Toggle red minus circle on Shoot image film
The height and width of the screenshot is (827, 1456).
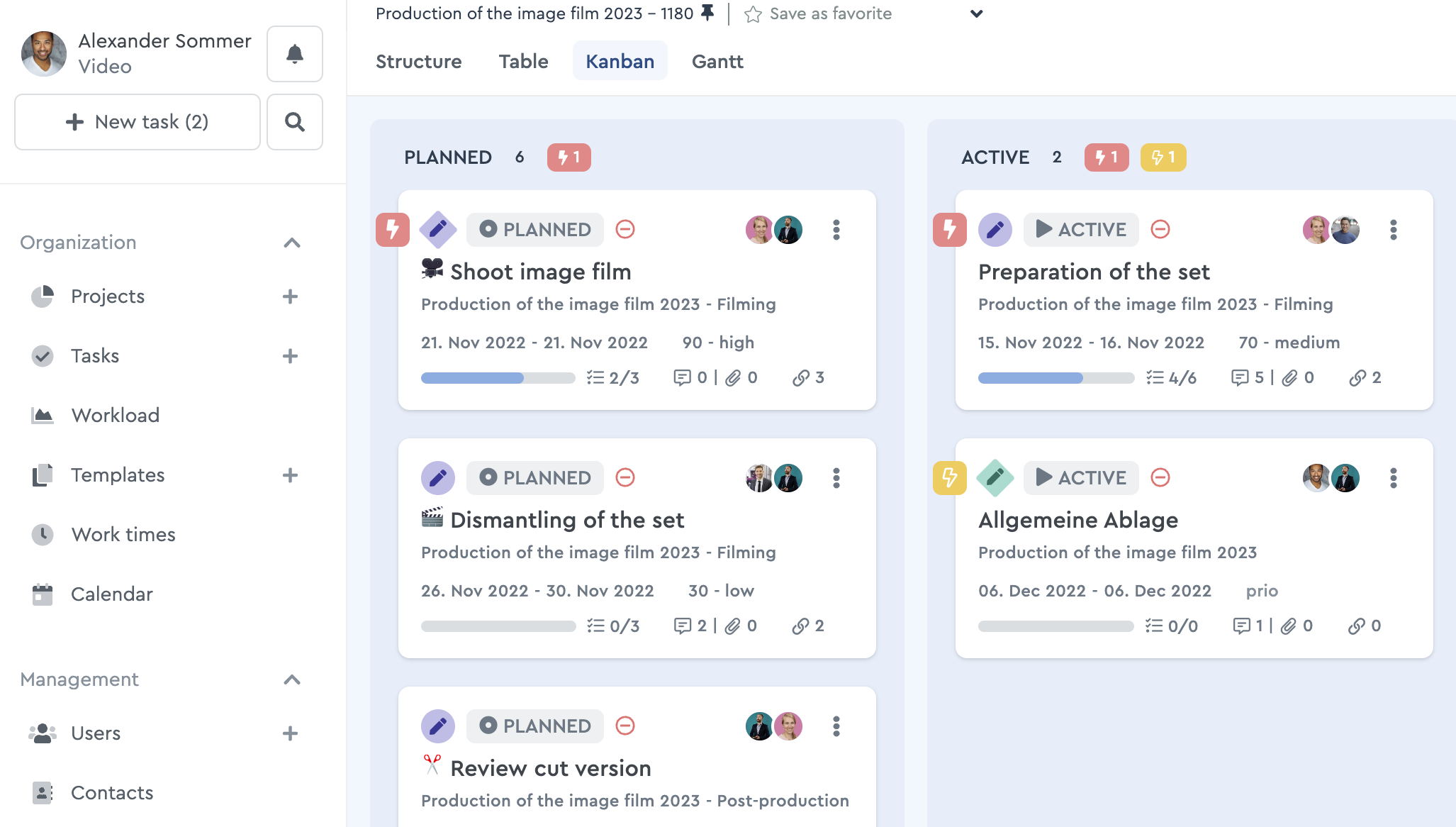coord(625,230)
